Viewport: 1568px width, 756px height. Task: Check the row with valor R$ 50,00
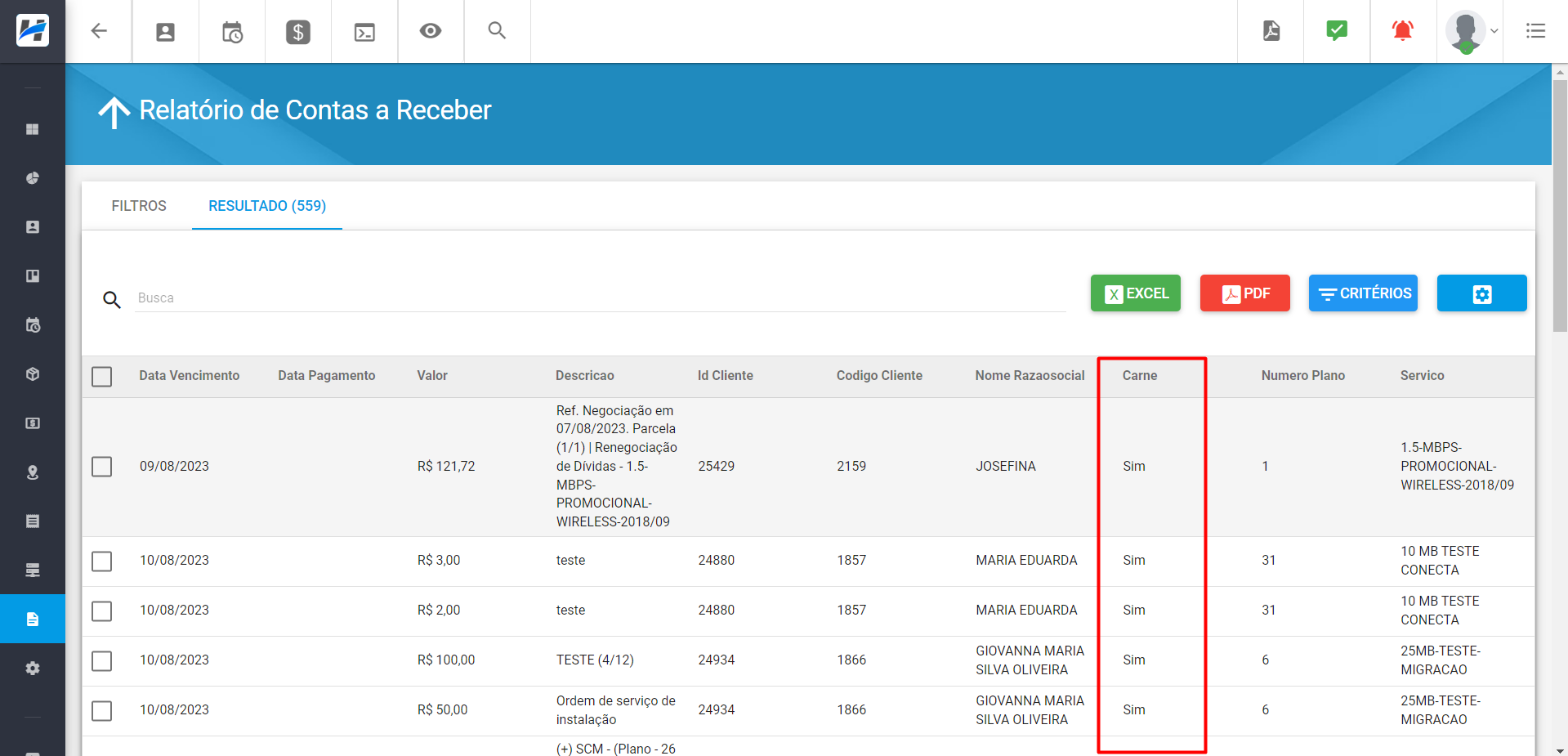point(102,711)
